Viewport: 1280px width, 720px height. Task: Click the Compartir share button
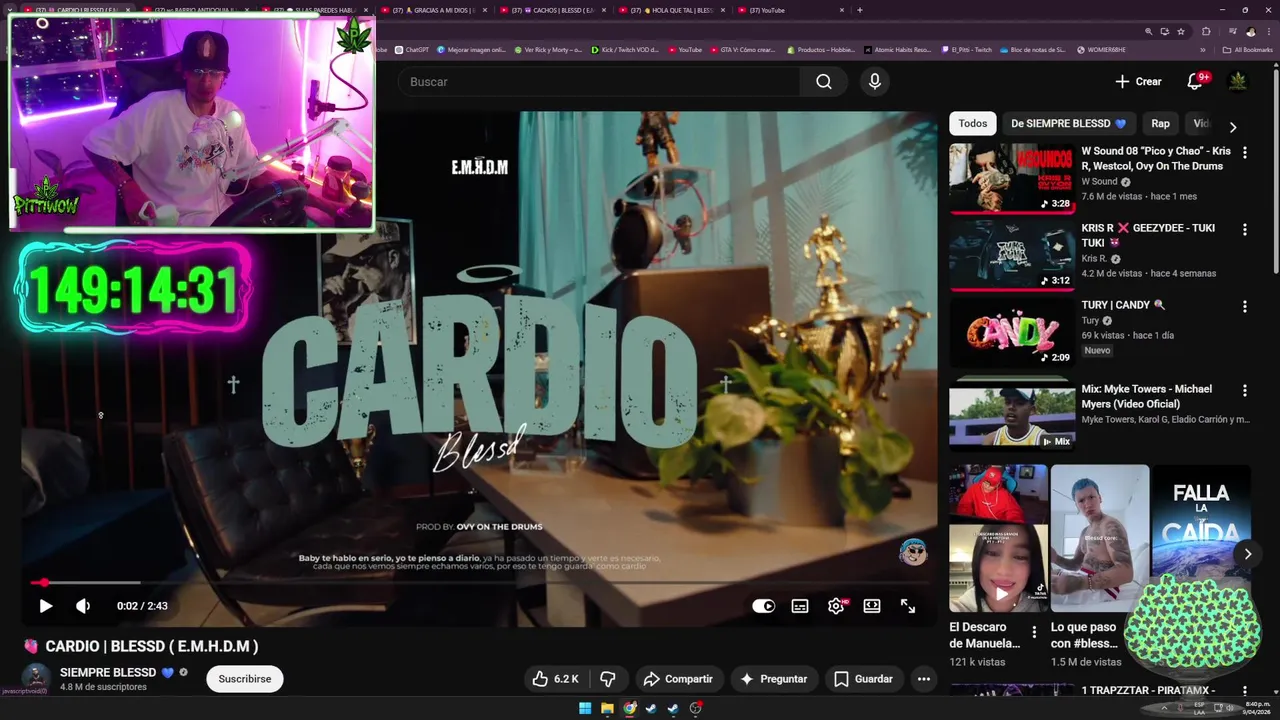pos(678,679)
